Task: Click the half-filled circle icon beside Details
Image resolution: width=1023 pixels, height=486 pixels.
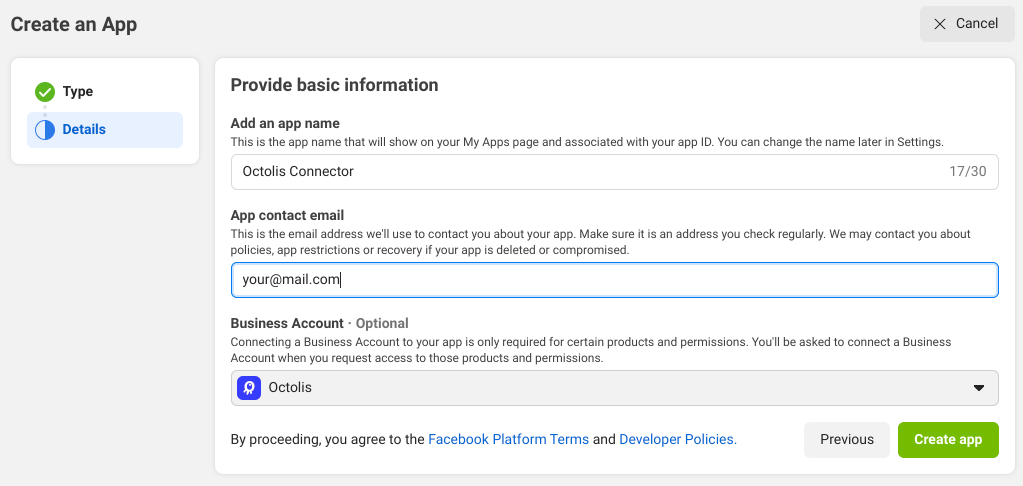Action: click(45, 130)
